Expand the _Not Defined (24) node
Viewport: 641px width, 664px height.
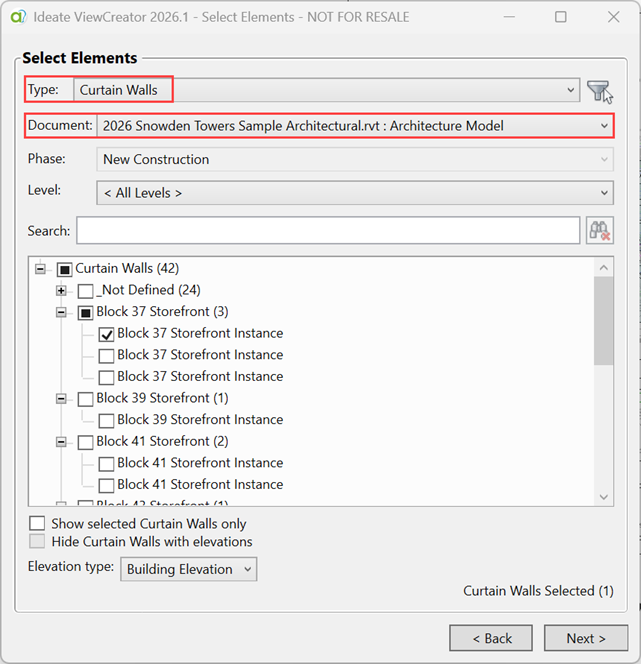point(61,290)
